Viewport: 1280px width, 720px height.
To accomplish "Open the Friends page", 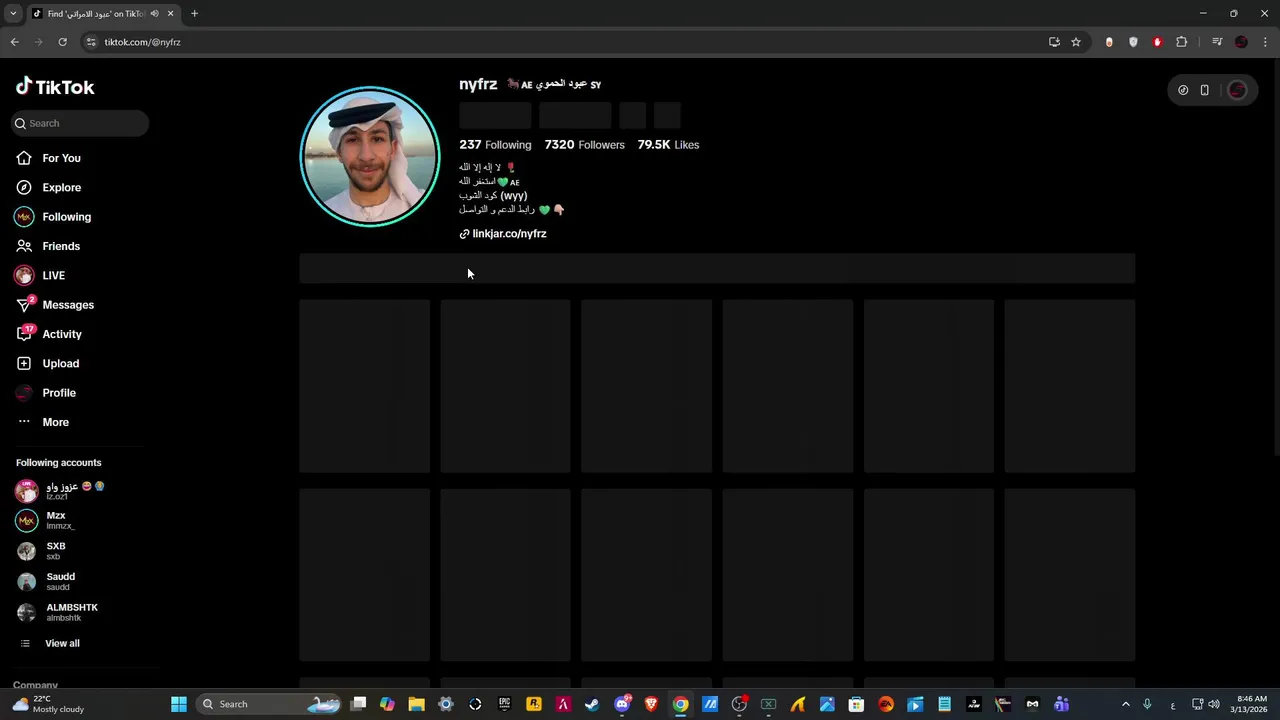I will [x=61, y=246].
